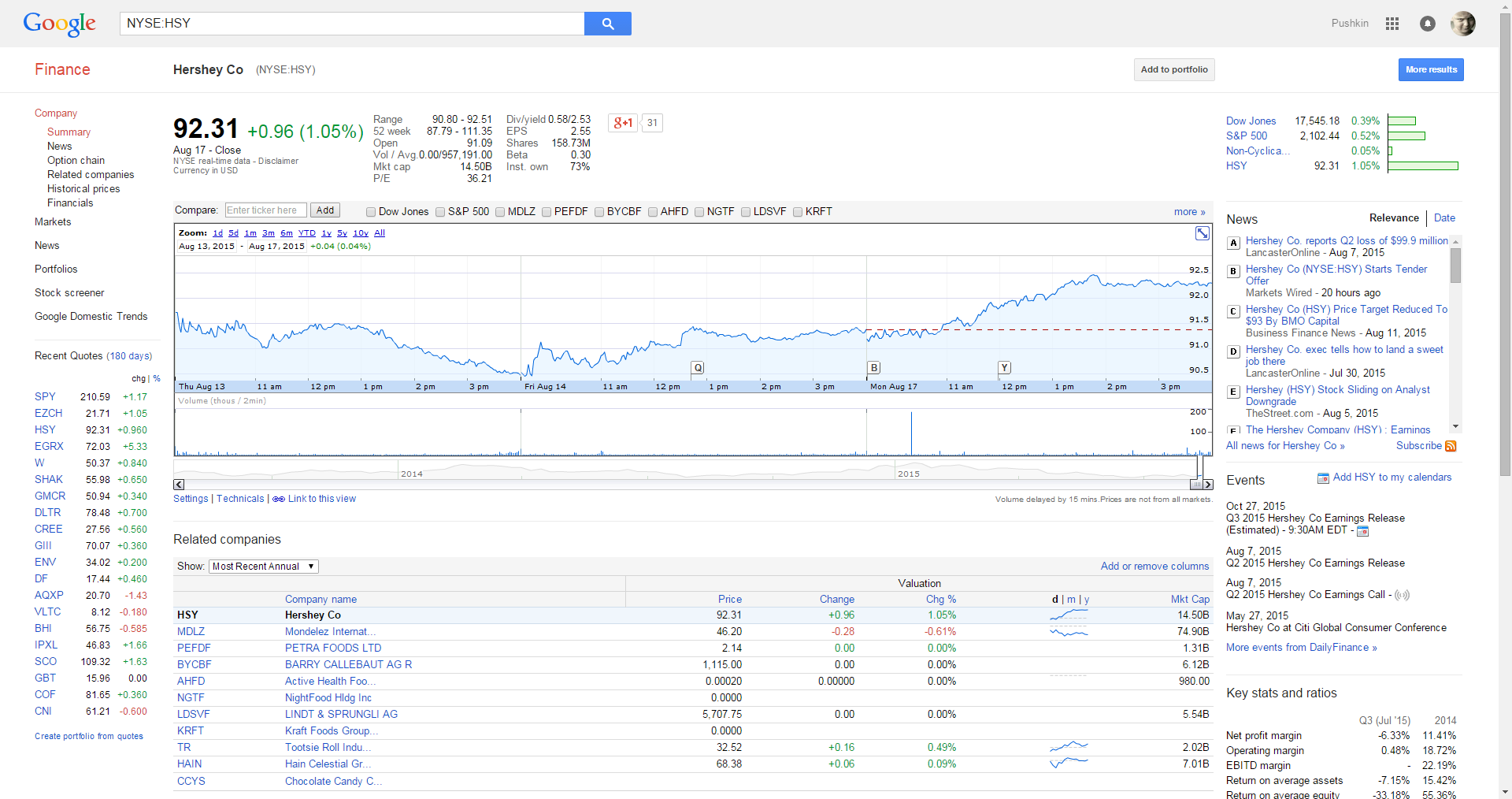Click news flag Y on chart

pyautogui.click(x=1004, y=368)
